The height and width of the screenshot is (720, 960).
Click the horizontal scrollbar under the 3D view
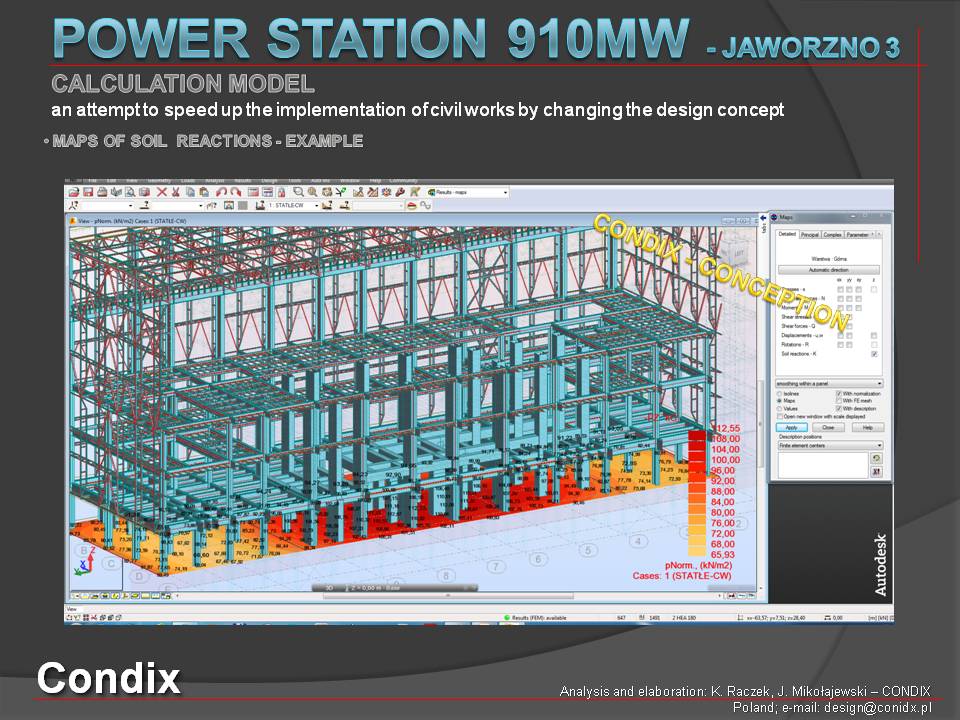pos(448,595)
